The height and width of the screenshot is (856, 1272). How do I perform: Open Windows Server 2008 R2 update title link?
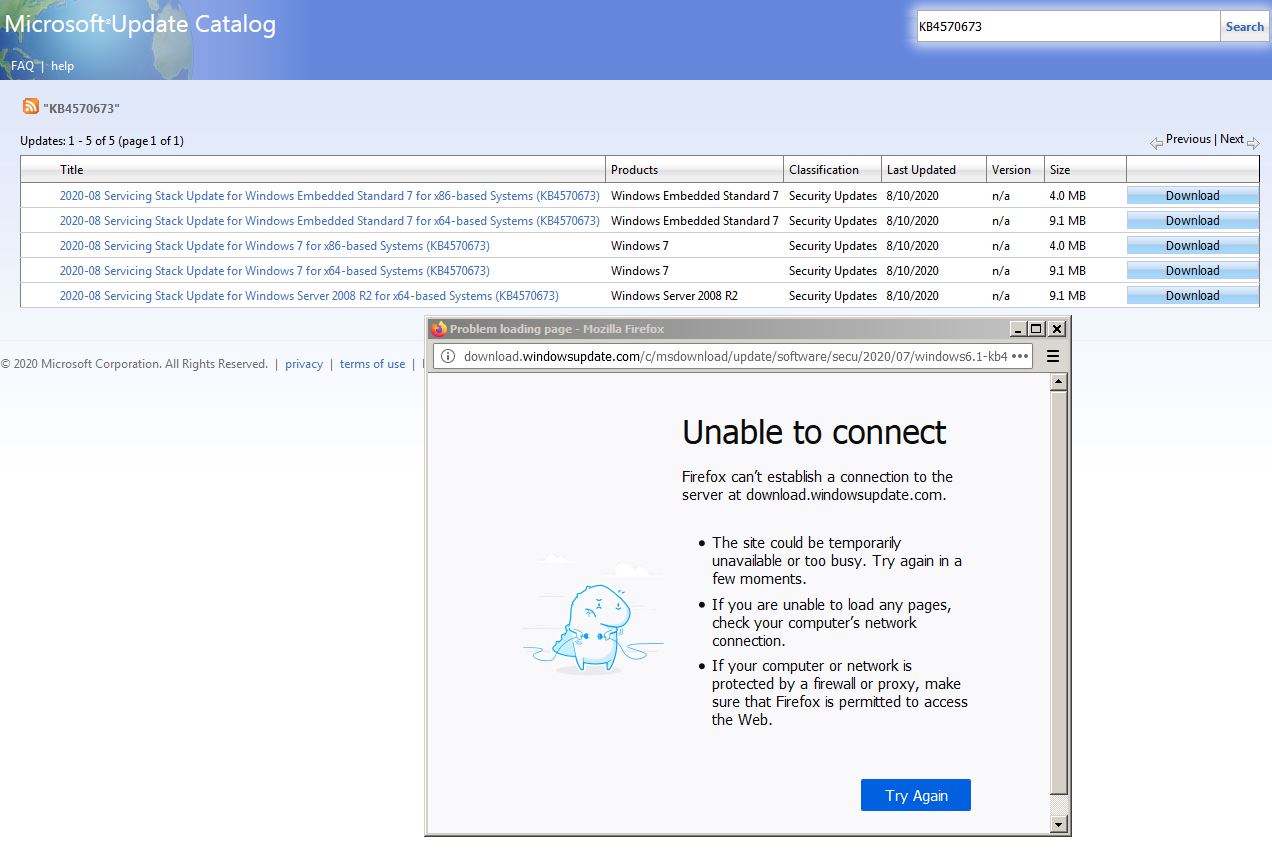[309, 296]
